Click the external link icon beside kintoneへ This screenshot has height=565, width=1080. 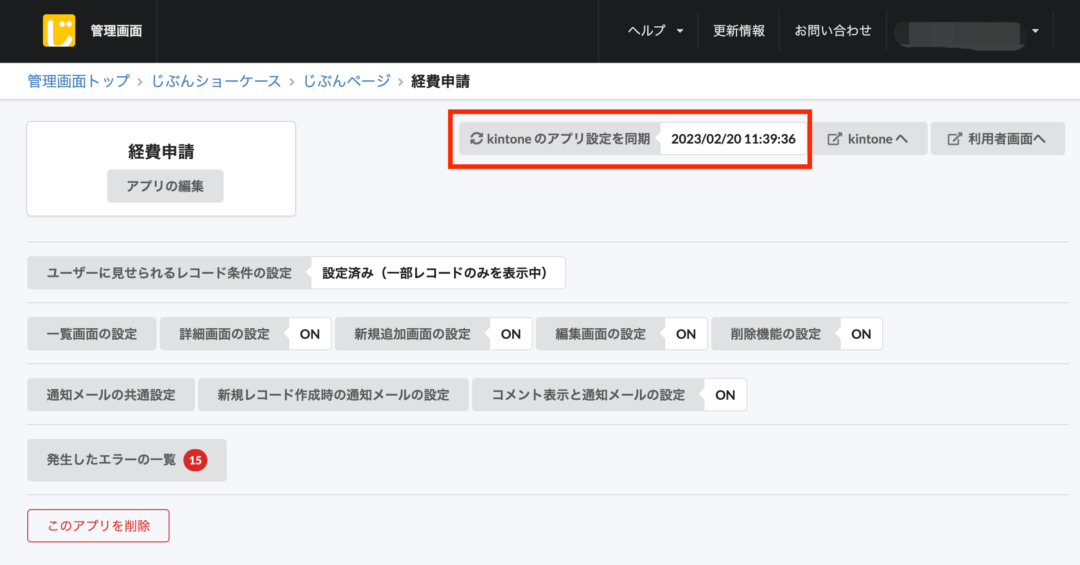click(834, 139)
